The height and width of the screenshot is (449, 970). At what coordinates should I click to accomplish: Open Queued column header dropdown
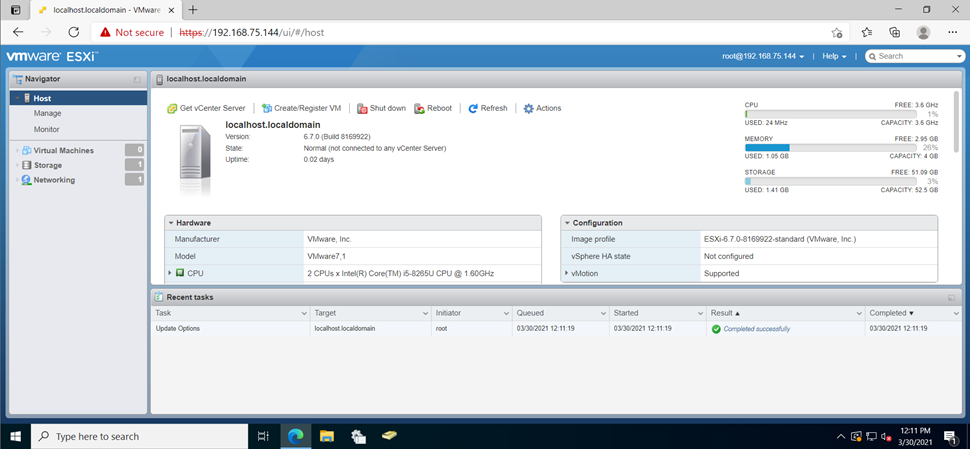(x=602, y=314)
